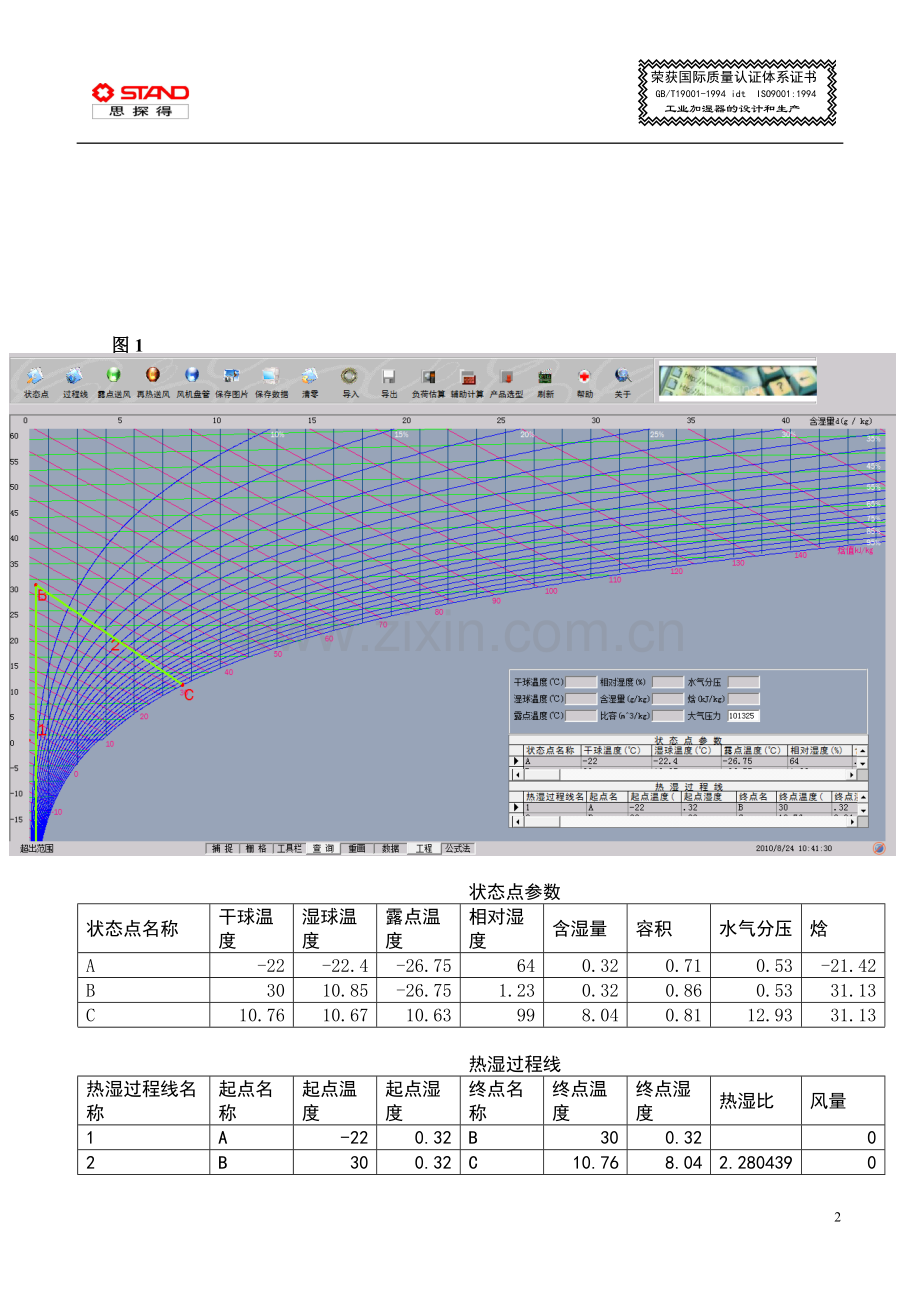The image size is (920, 1302).
Task: Toggle the 捕捉 snap button
Action: click(222, 848)
